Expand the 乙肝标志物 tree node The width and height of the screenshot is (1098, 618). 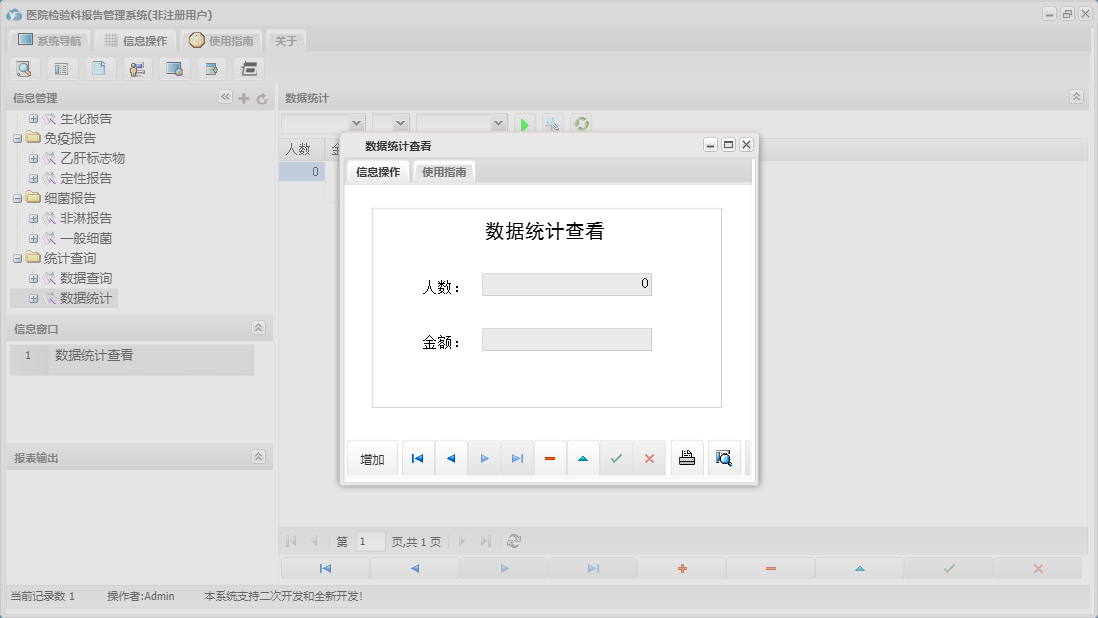click(34, 158)
